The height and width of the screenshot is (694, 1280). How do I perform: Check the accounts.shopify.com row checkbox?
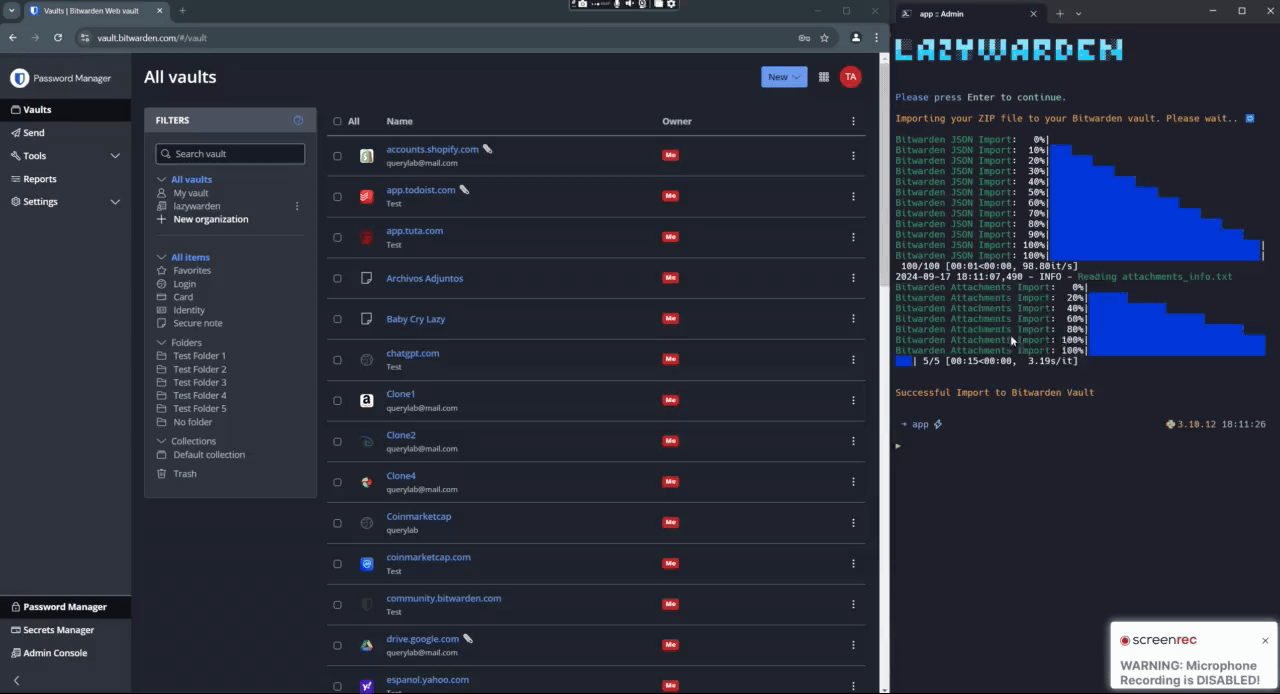[337, 156]
